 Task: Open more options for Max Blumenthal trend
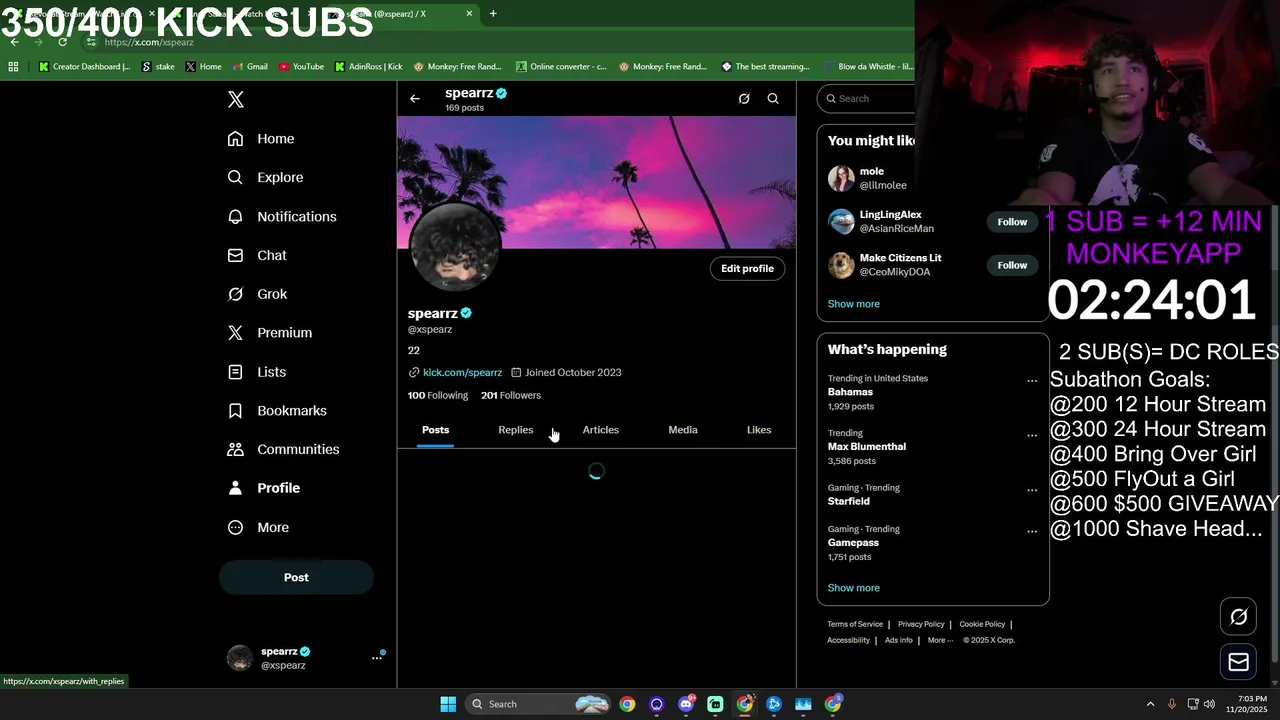pos(1032,435)
